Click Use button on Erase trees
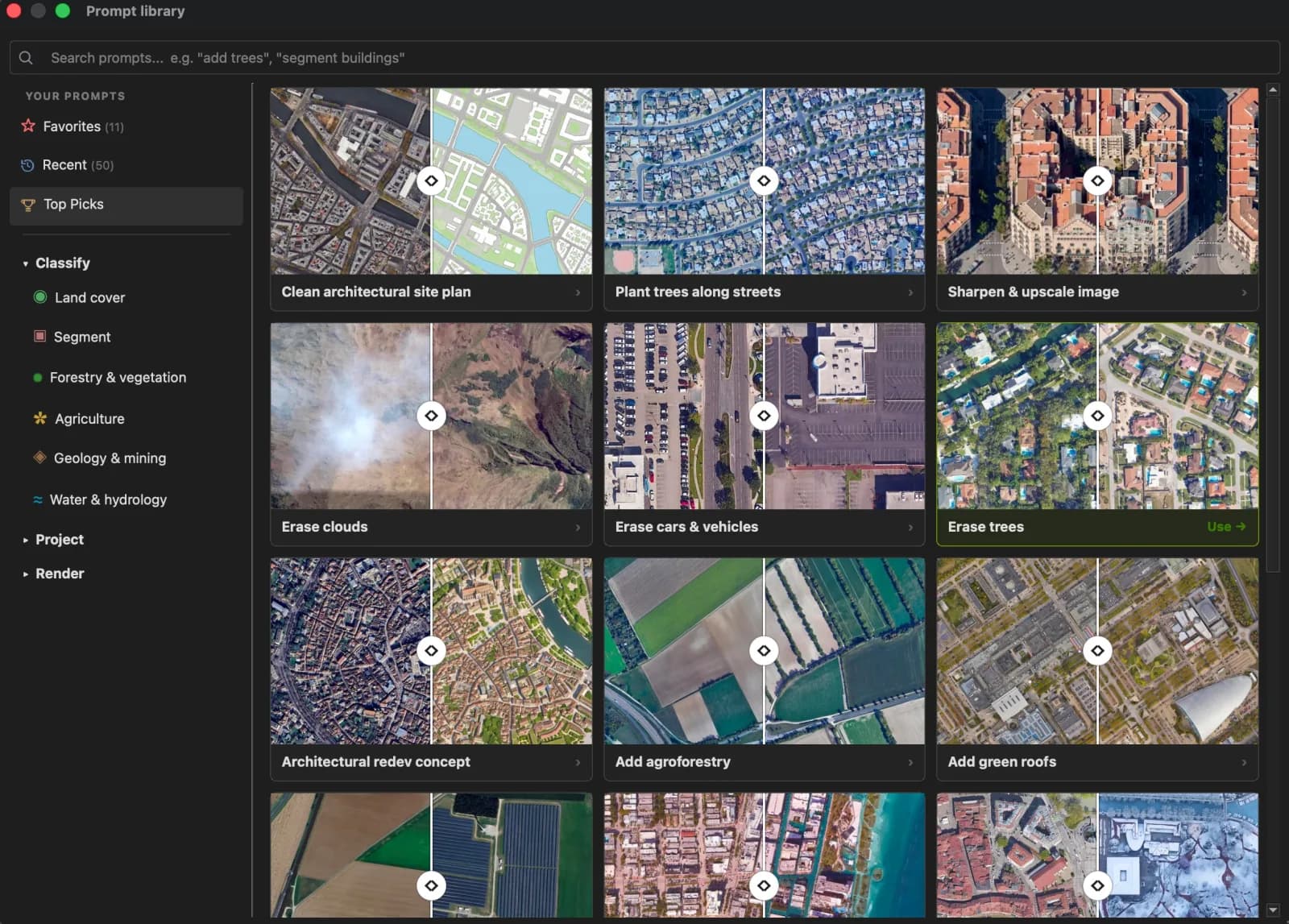The height and width of the screenshot is (924, 1289). pos(1226,526)
